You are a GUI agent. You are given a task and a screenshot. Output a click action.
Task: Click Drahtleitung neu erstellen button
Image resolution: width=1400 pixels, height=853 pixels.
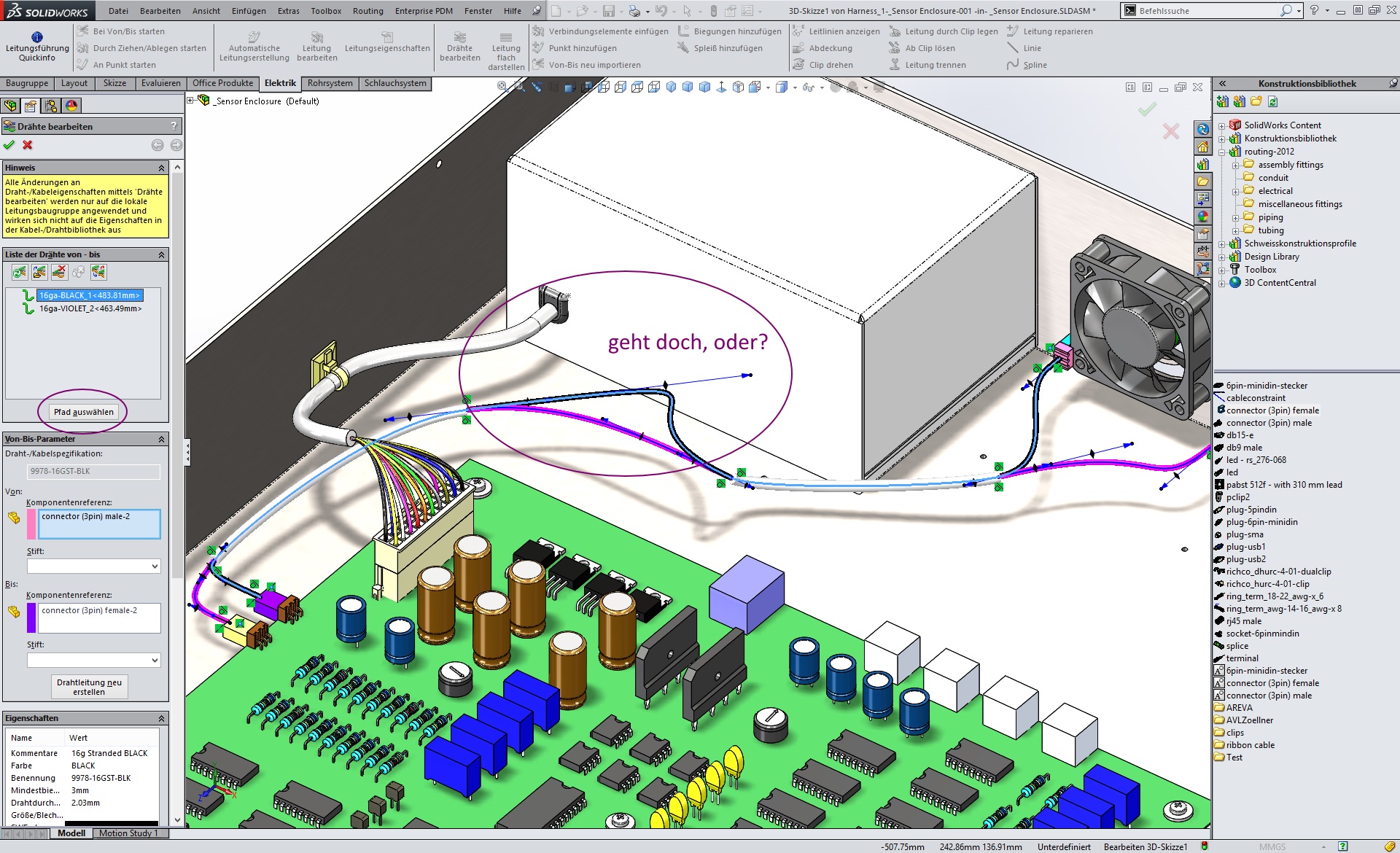pyautogui.click(x=90, y=687)
